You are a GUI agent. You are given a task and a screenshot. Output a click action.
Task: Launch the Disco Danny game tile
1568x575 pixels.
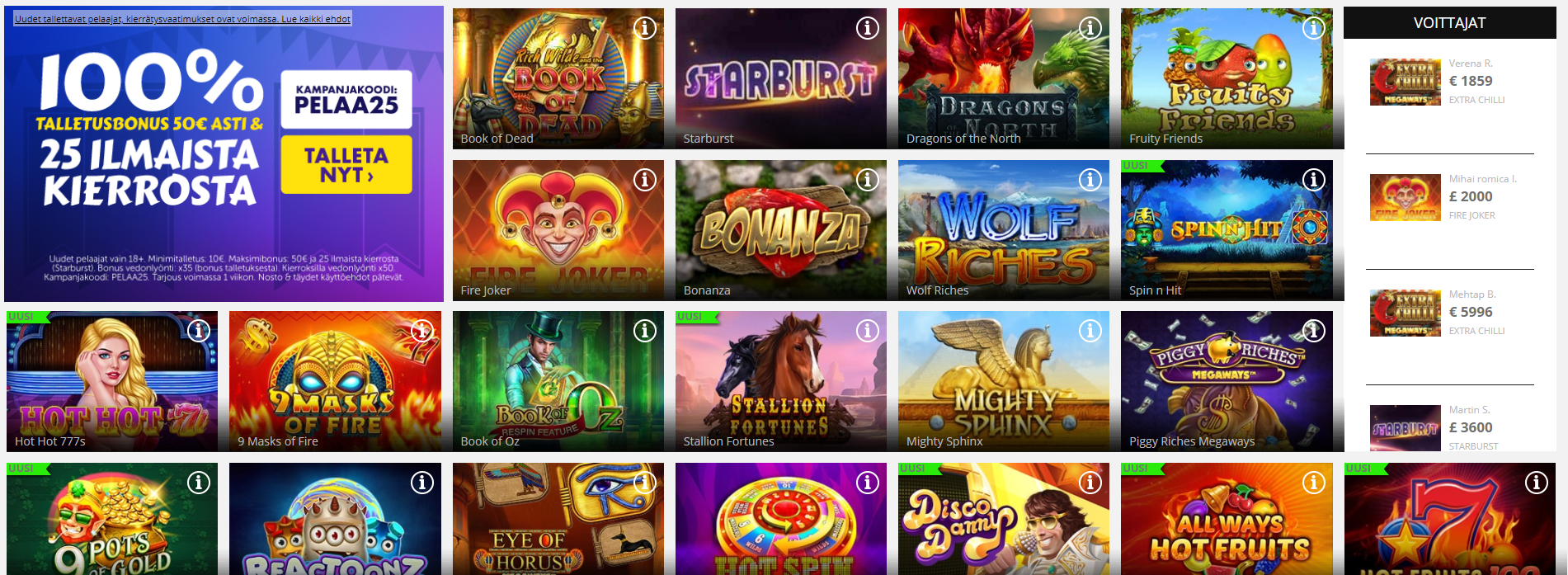click(x=1004, y=519)
